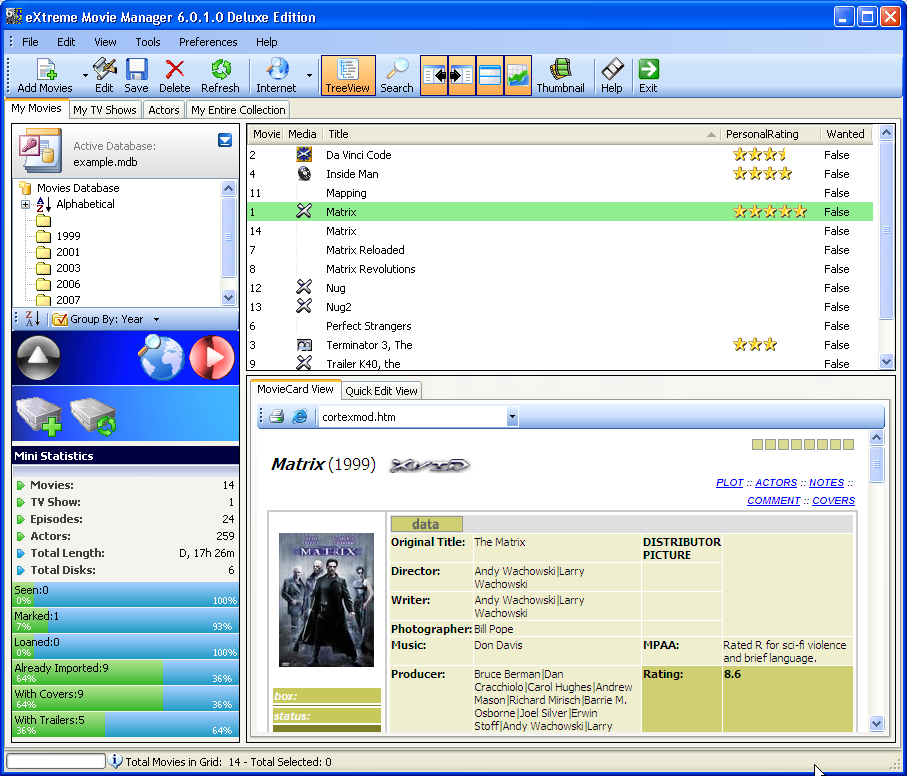
Task: Click the Matrix poster thumbnail
Action: [326, 600]
